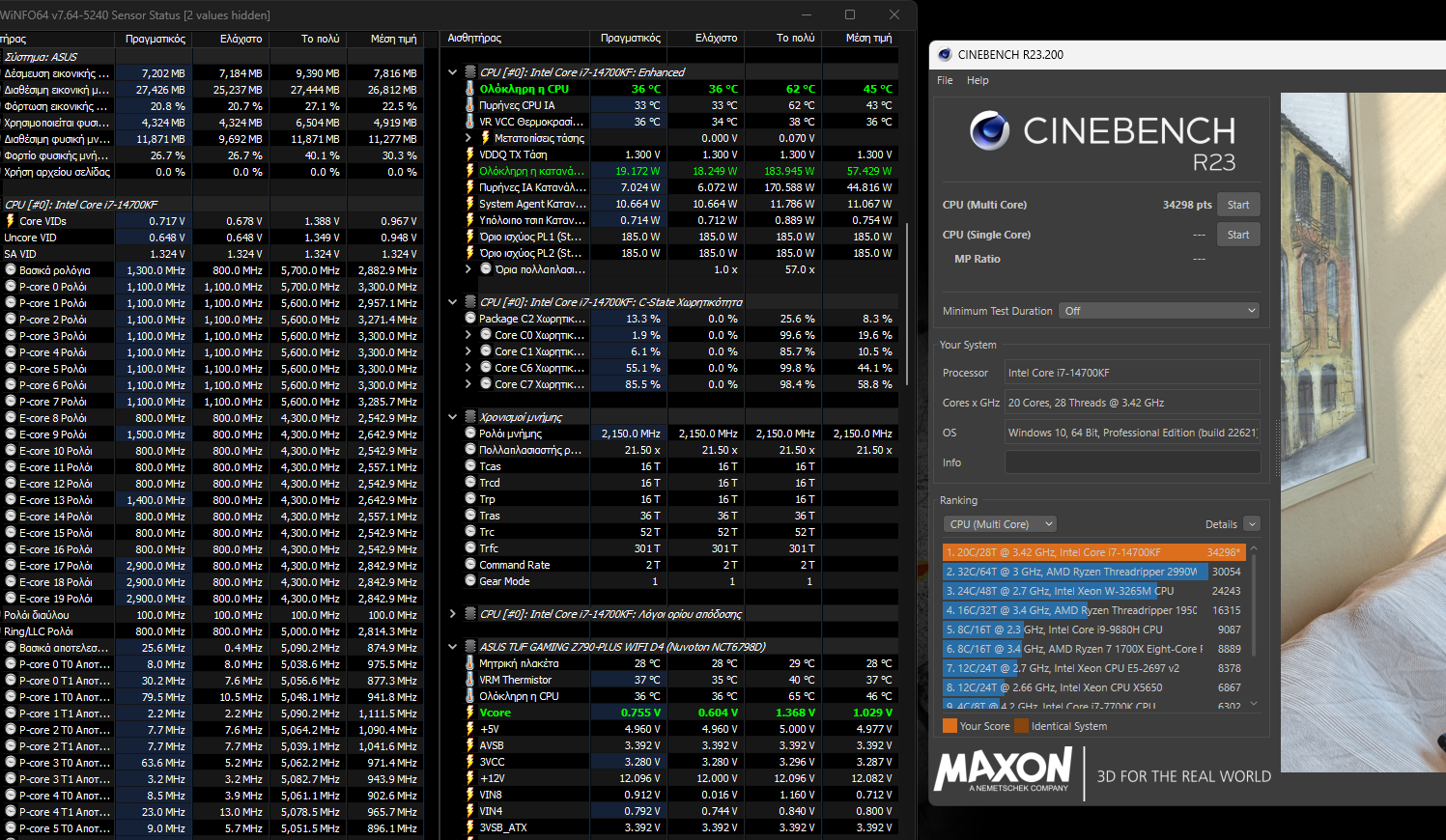This screenshot has width=1446, height=840.
Task: Expand the Λόγοι ορίου απόδοσης group
Action: point(452,614)
